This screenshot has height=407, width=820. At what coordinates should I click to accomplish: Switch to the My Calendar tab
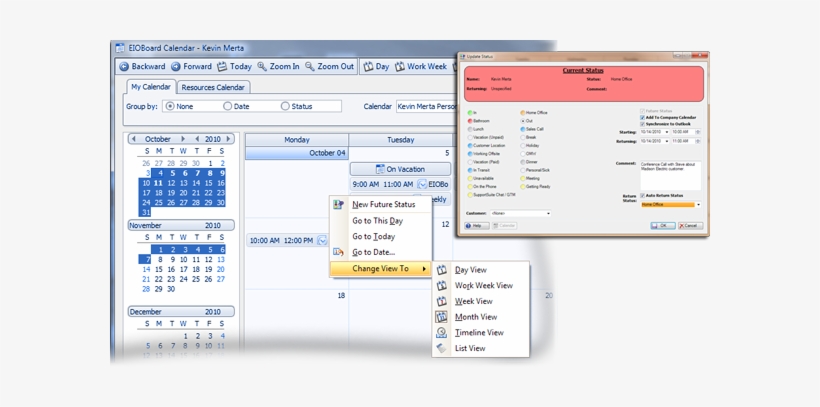tap(151, 87)
